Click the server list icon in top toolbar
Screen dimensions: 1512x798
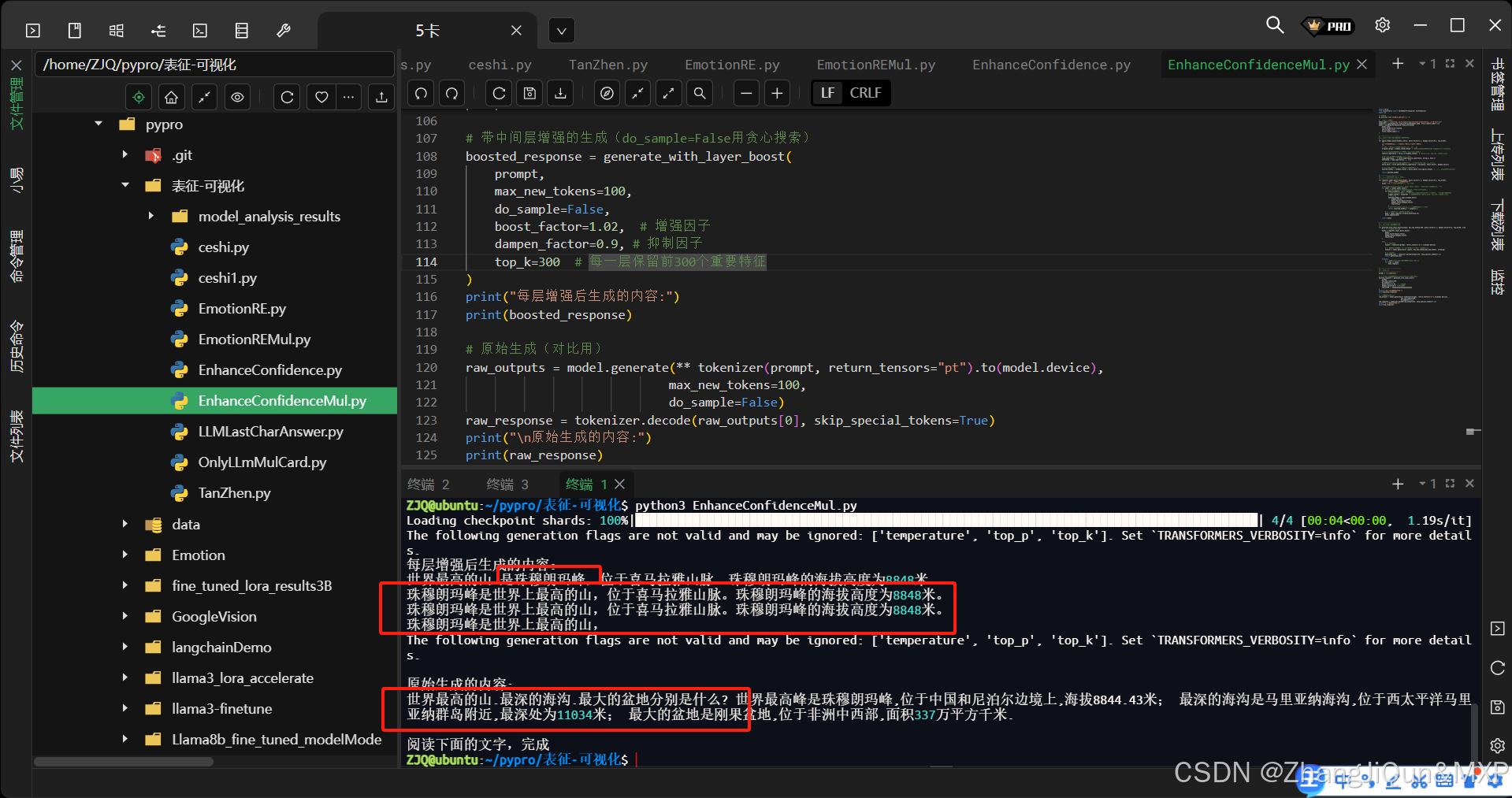coord(242,31)
